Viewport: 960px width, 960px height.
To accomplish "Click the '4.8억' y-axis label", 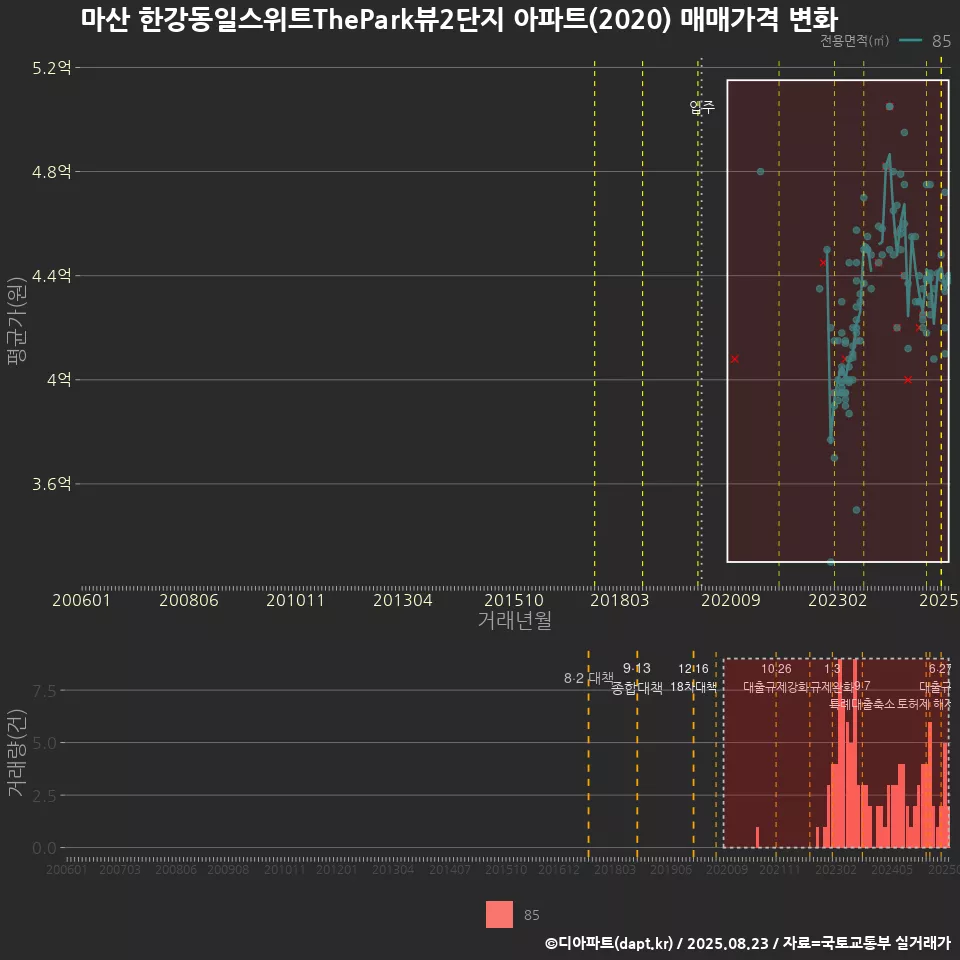I will point(52,171).
